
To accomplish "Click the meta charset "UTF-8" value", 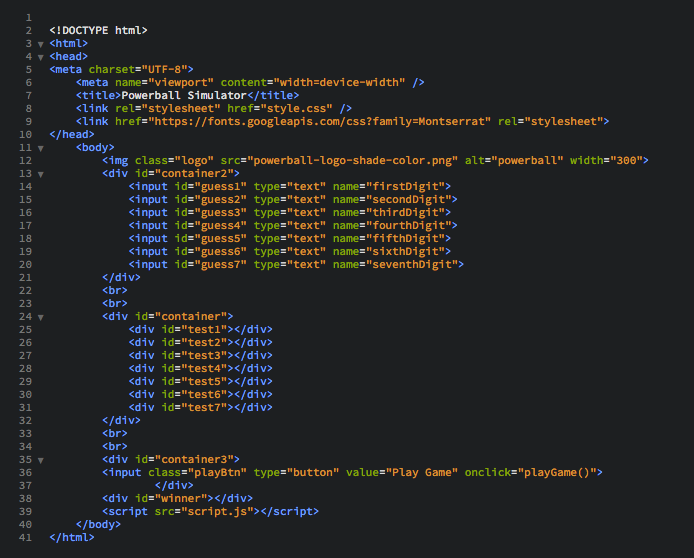I will point(164,69).
